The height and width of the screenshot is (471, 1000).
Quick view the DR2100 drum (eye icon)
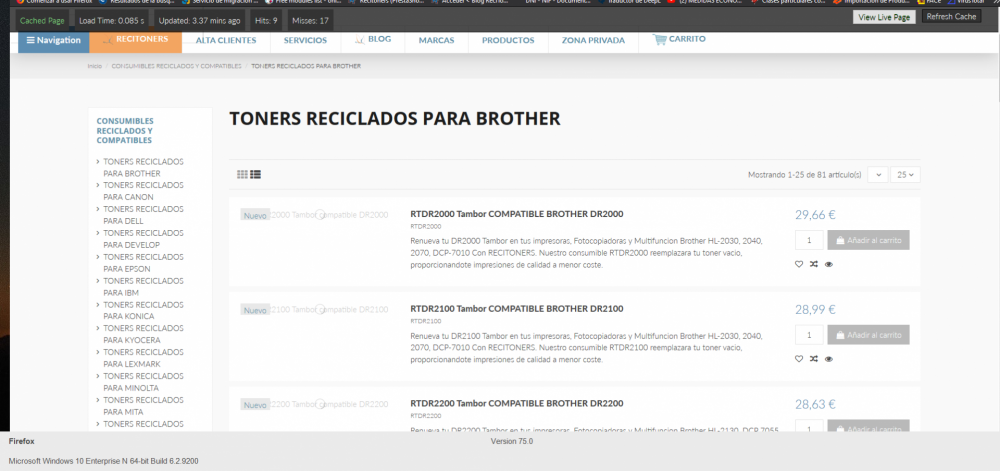[828, 359]
